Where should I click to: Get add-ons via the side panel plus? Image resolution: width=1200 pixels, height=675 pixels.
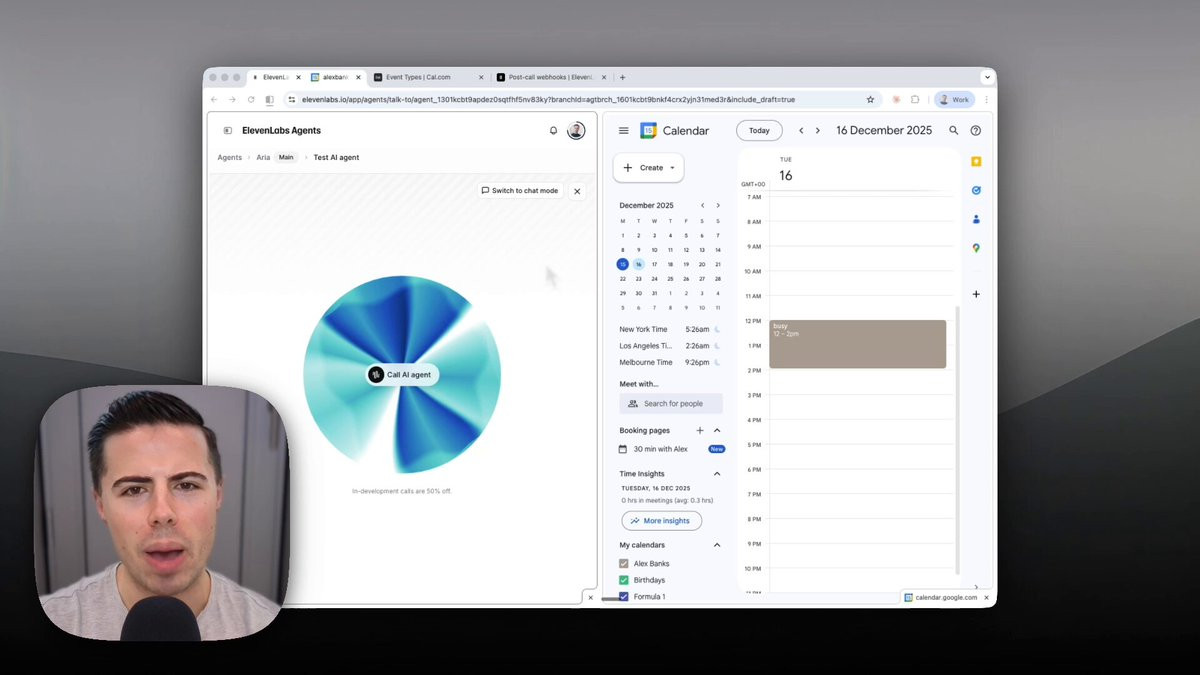tap(976, 294)
